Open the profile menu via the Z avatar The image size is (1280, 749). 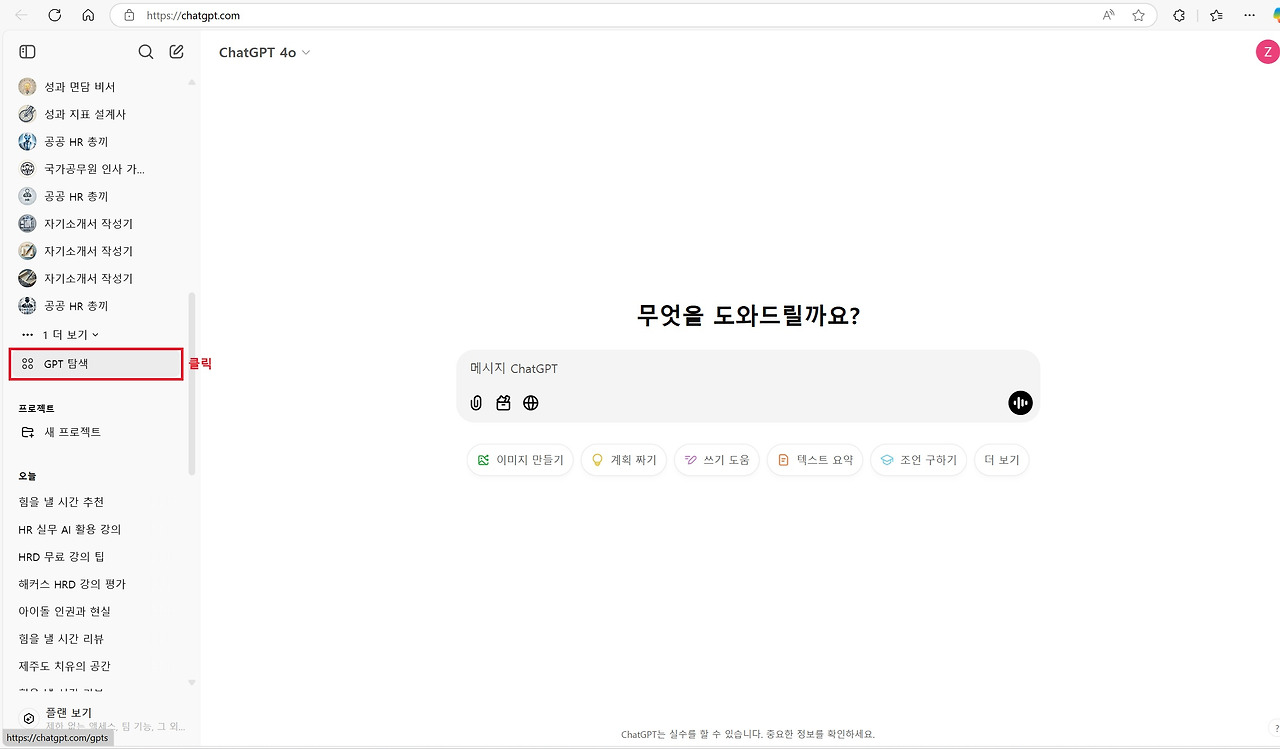pos(1267,52)
